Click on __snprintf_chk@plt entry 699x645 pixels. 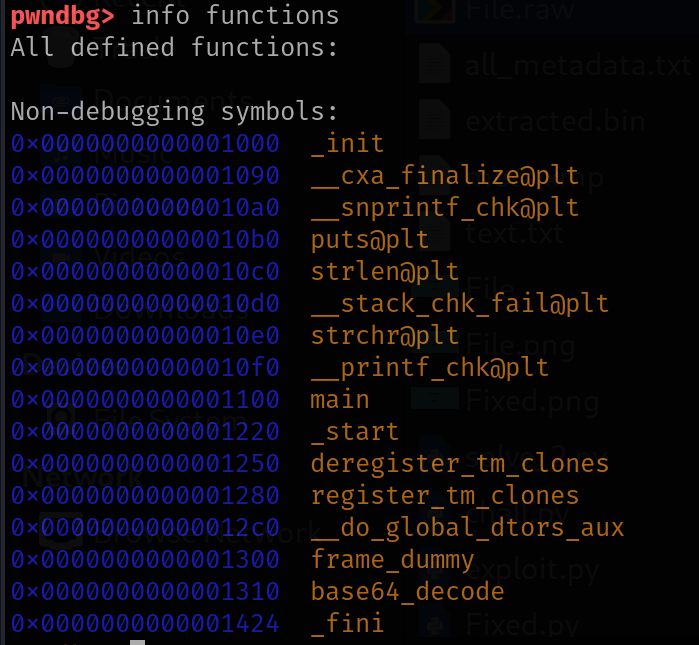pyautogui.click(x=444, y=207)
